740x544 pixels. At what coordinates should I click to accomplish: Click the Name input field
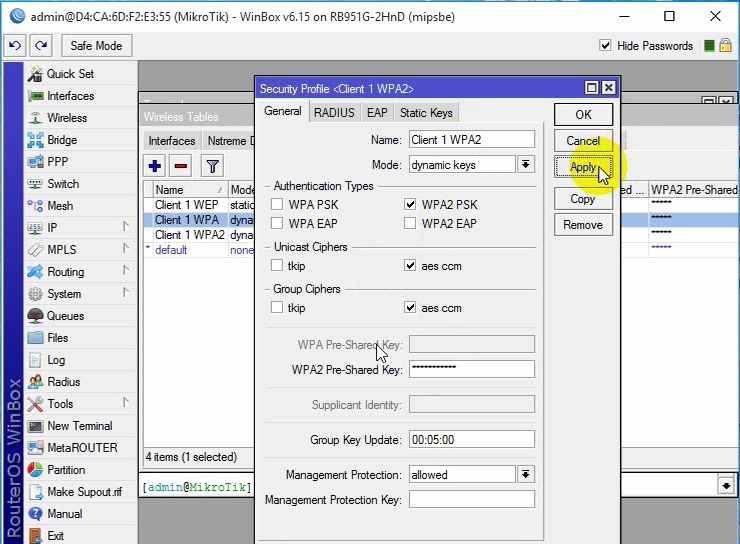[471, 140]
